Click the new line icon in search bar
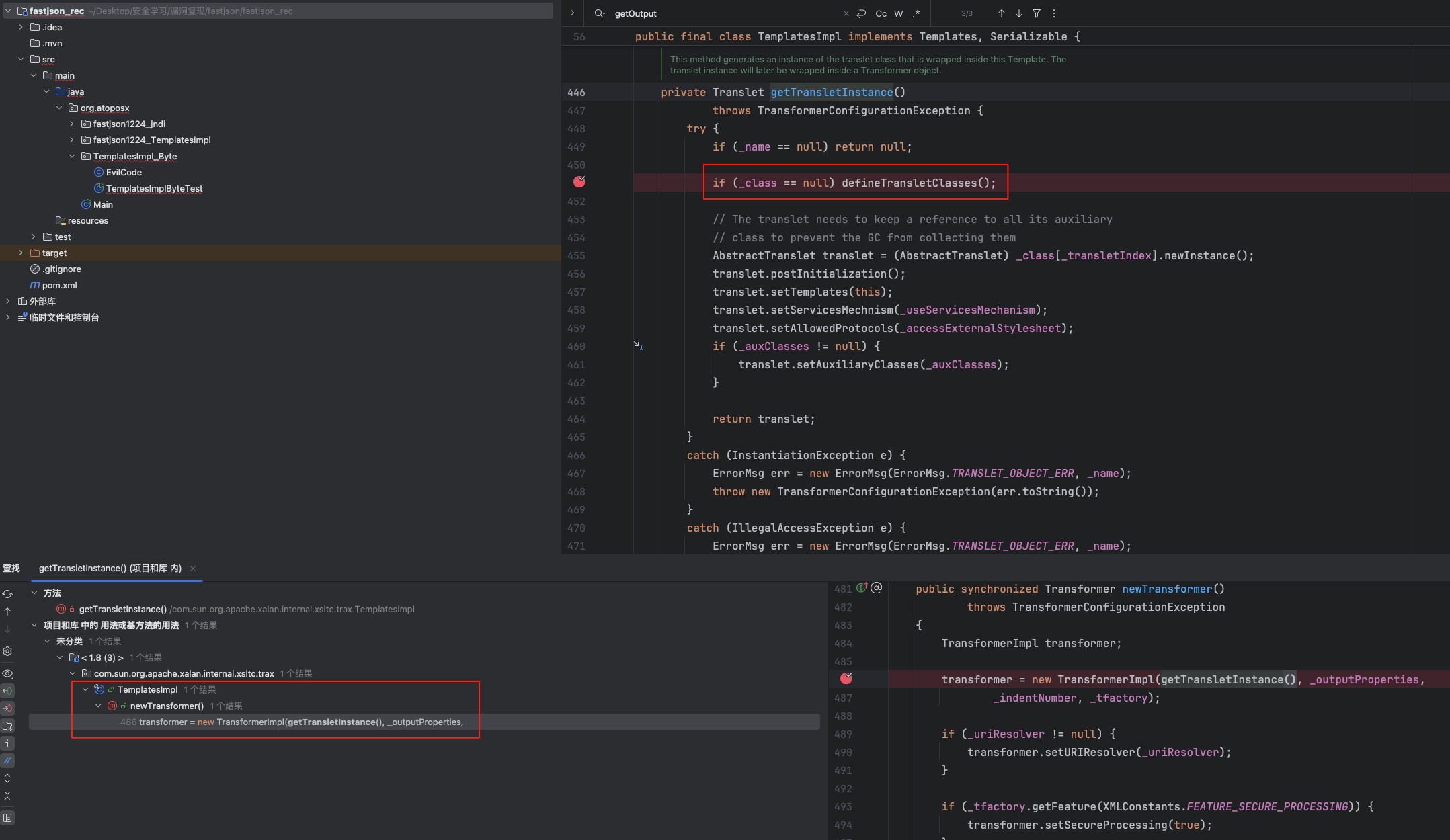The height and width of the screenshot is (840, 1450). (861, 13)
